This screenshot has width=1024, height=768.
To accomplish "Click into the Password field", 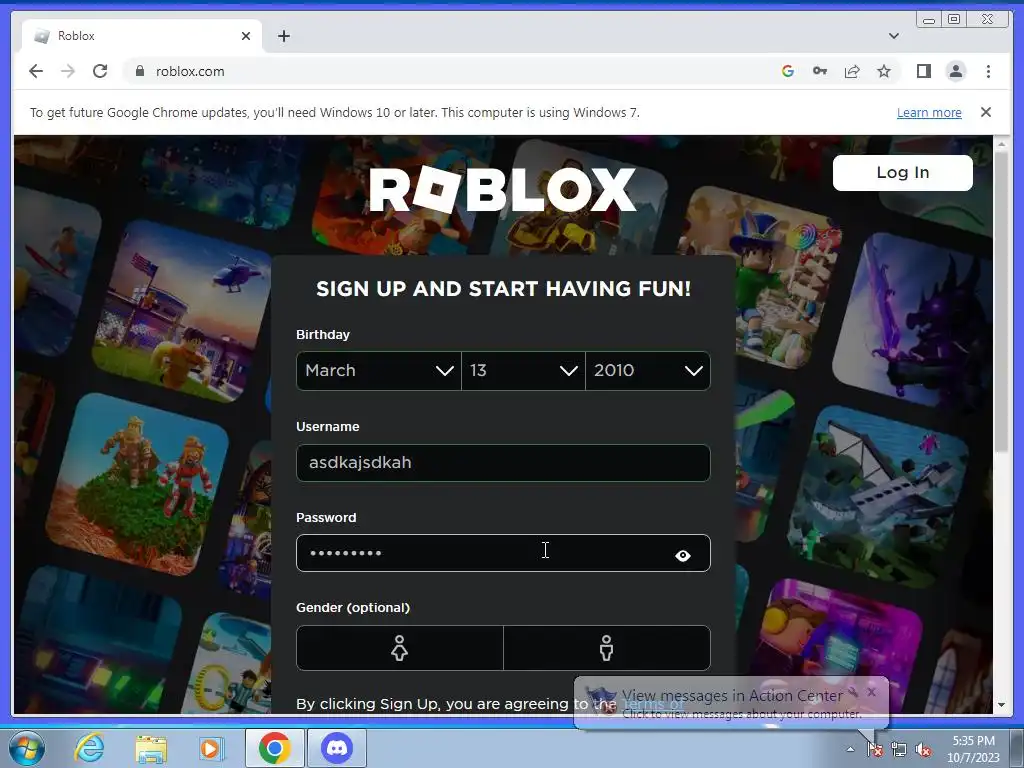I will pos(503,553).
